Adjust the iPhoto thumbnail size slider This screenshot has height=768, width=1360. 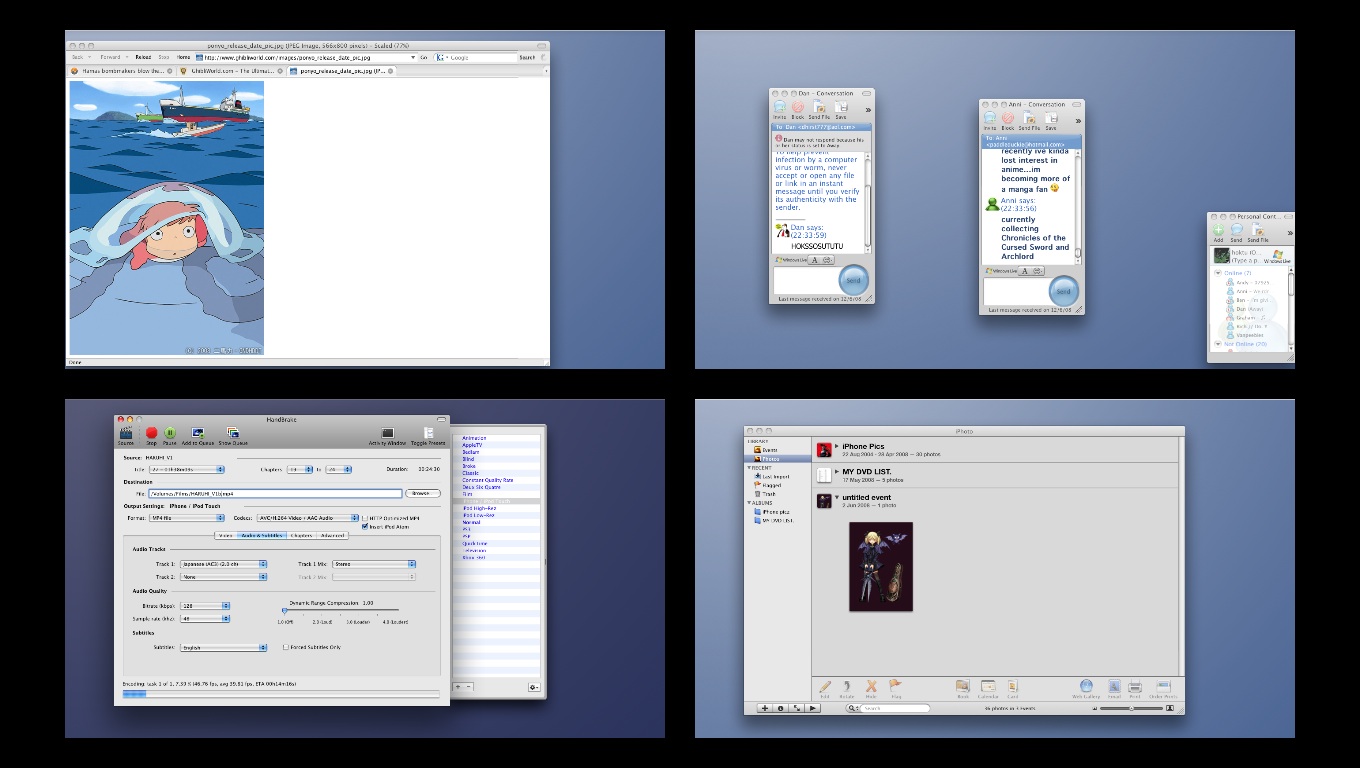[1131, 708]
